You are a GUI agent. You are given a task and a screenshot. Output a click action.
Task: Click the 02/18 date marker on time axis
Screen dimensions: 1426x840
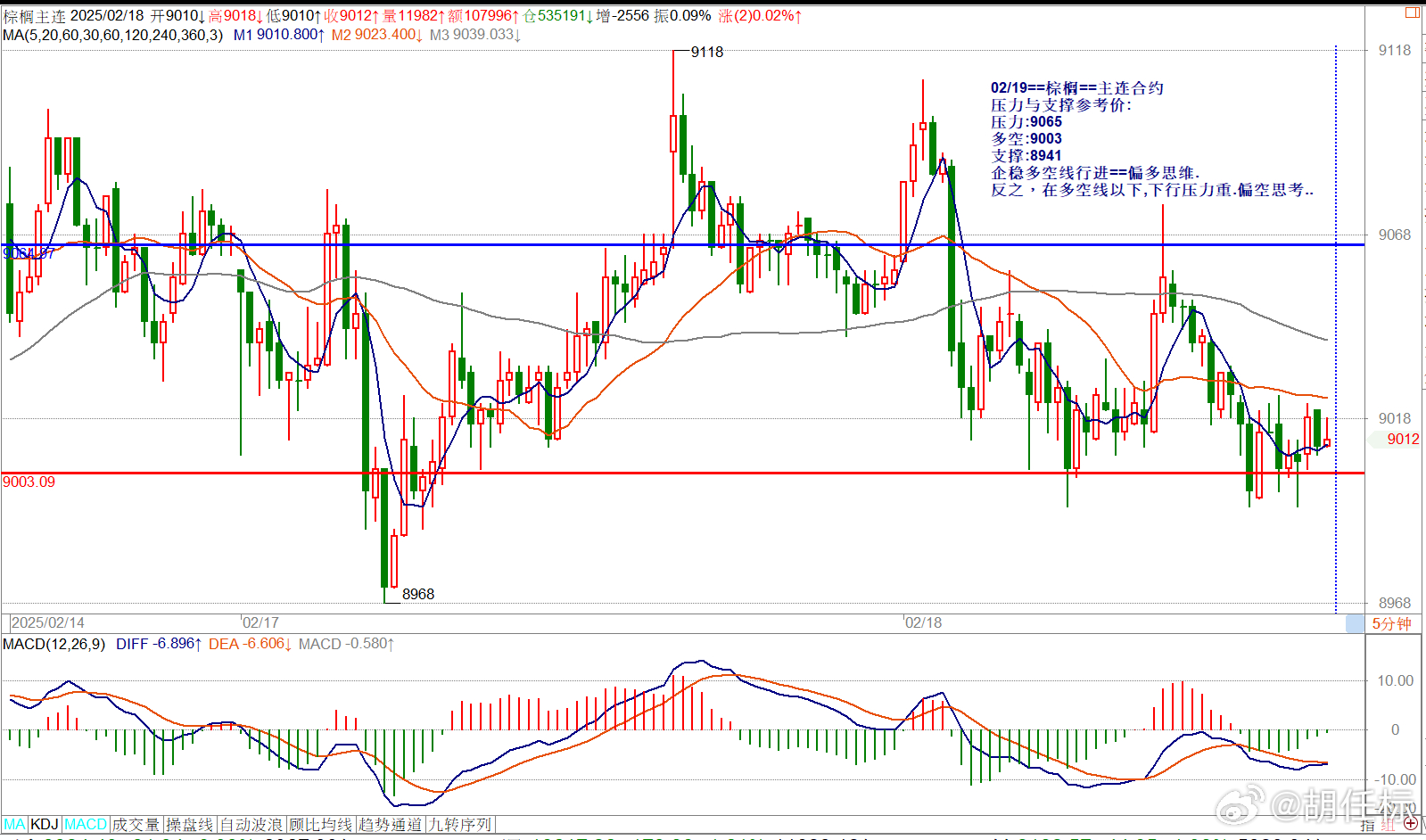pos(923,623)
